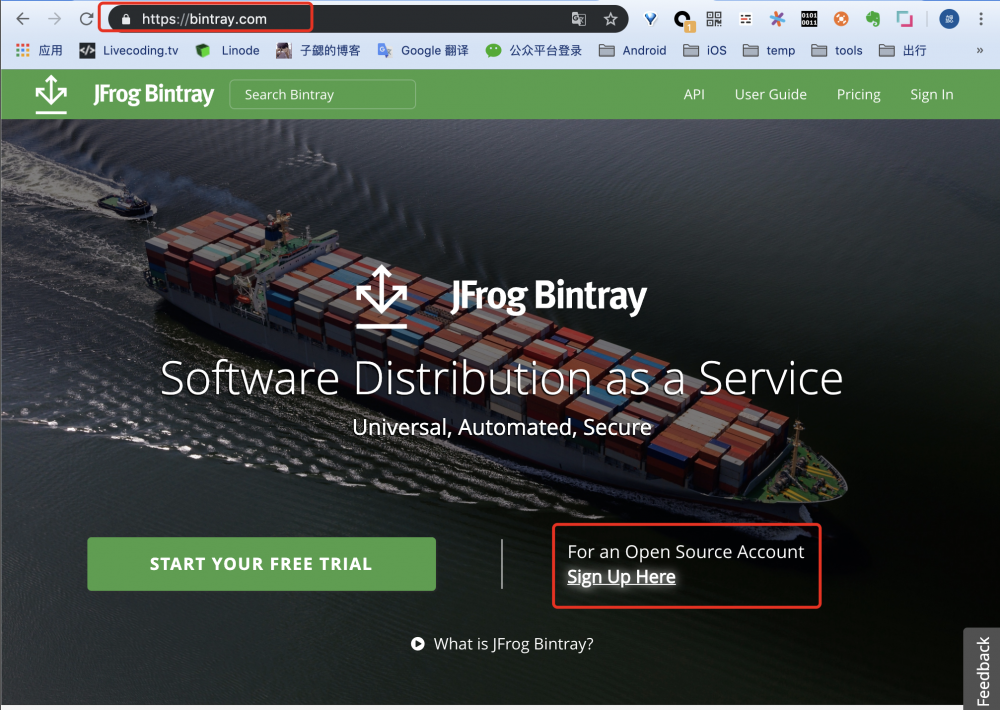The width and height of the screenshot is (1000, 710).
Task: Open the 子鲲的博客 bookmark
Action: pos(318,50)
